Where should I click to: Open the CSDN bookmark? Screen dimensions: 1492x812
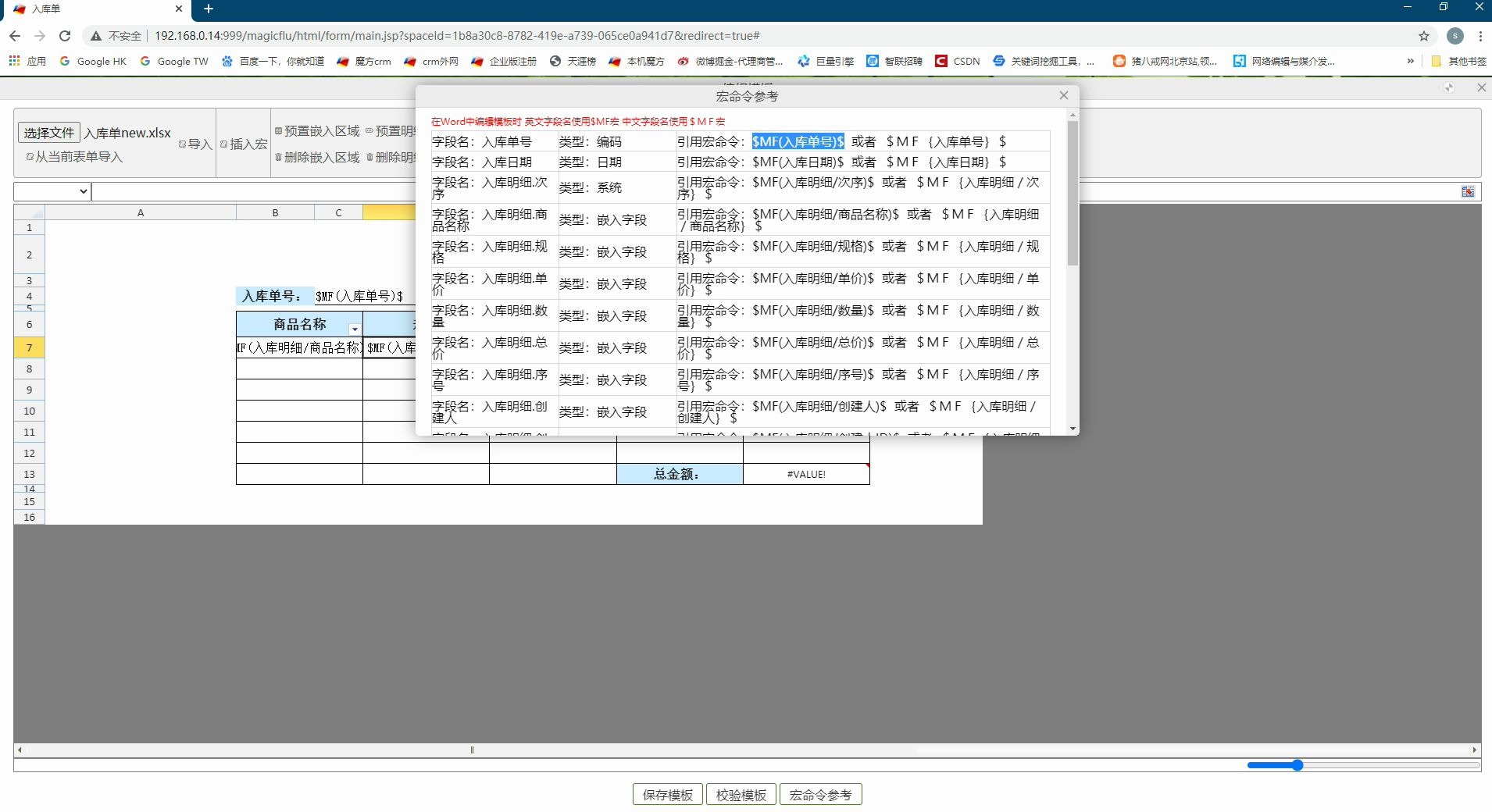[x=958, y=61]
